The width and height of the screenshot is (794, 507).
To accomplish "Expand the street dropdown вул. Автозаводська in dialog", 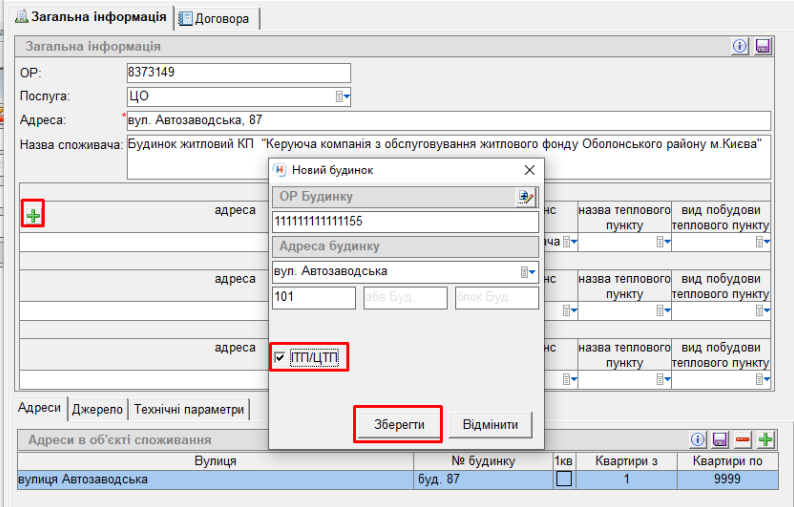I will coord(528,272).
